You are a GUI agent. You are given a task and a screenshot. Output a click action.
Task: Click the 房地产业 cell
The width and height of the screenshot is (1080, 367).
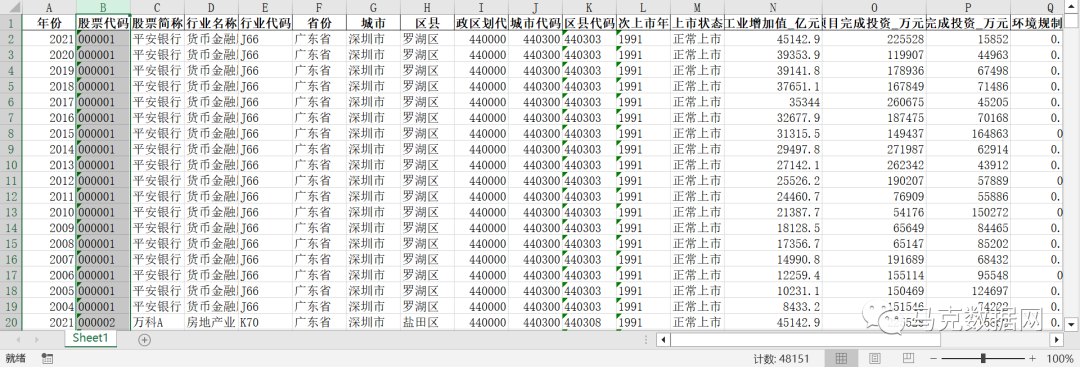pos(211,322)
